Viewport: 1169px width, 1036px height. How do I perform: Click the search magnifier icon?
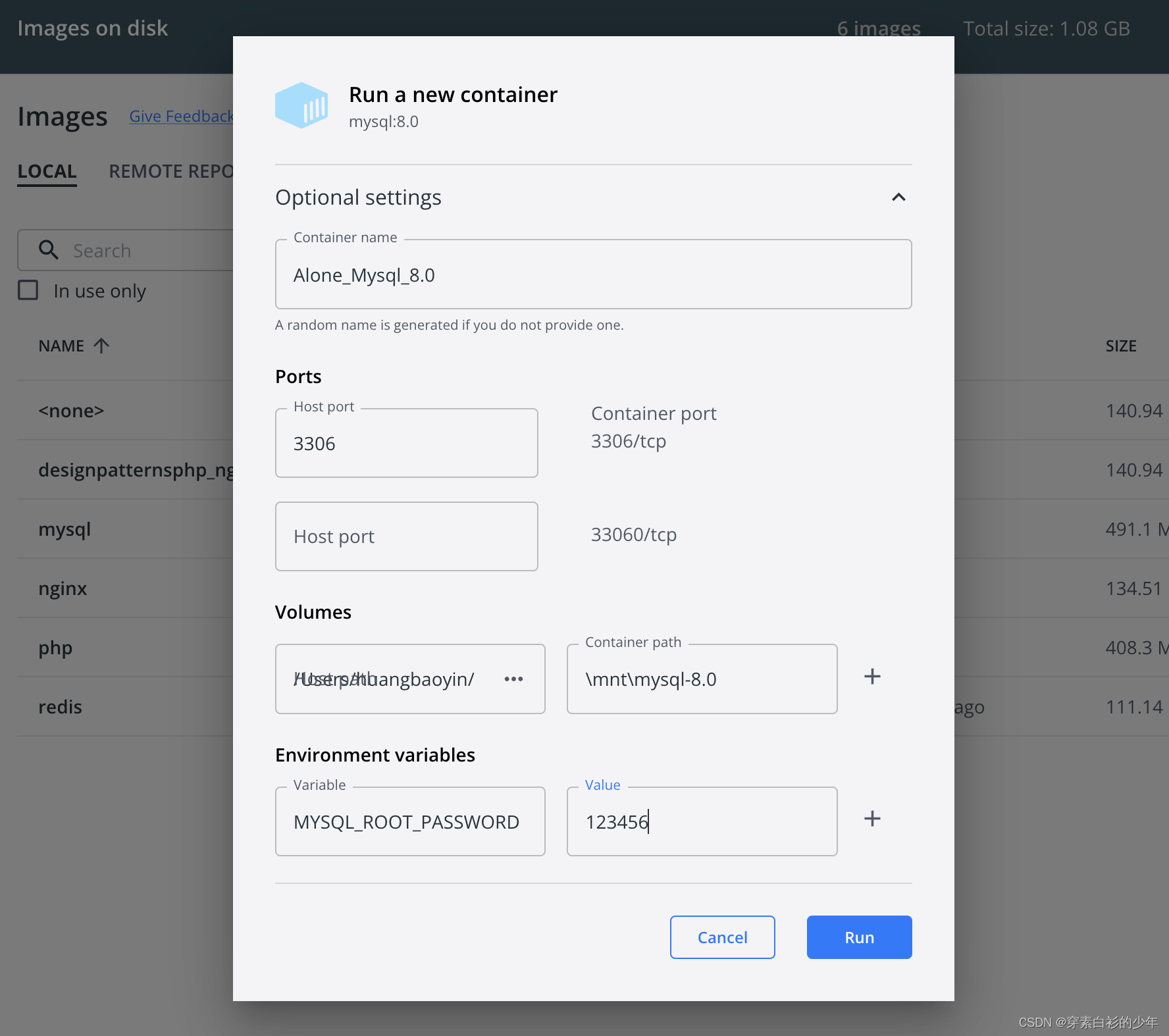[48, 250]
